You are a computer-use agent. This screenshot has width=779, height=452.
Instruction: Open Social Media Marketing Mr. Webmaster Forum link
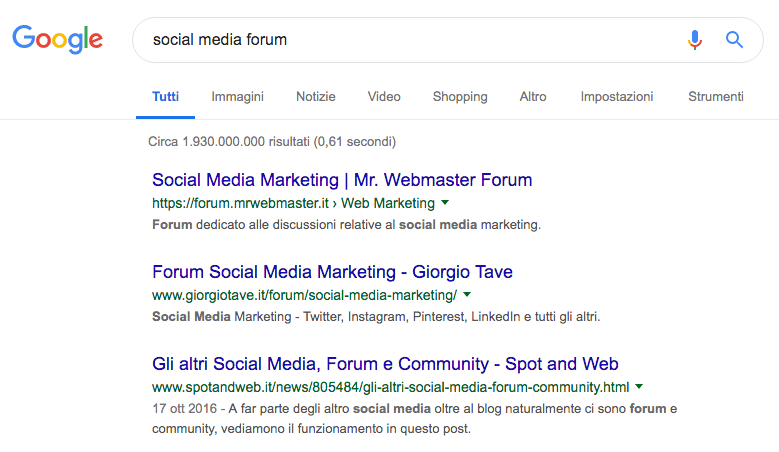click(x=342, y=180)
